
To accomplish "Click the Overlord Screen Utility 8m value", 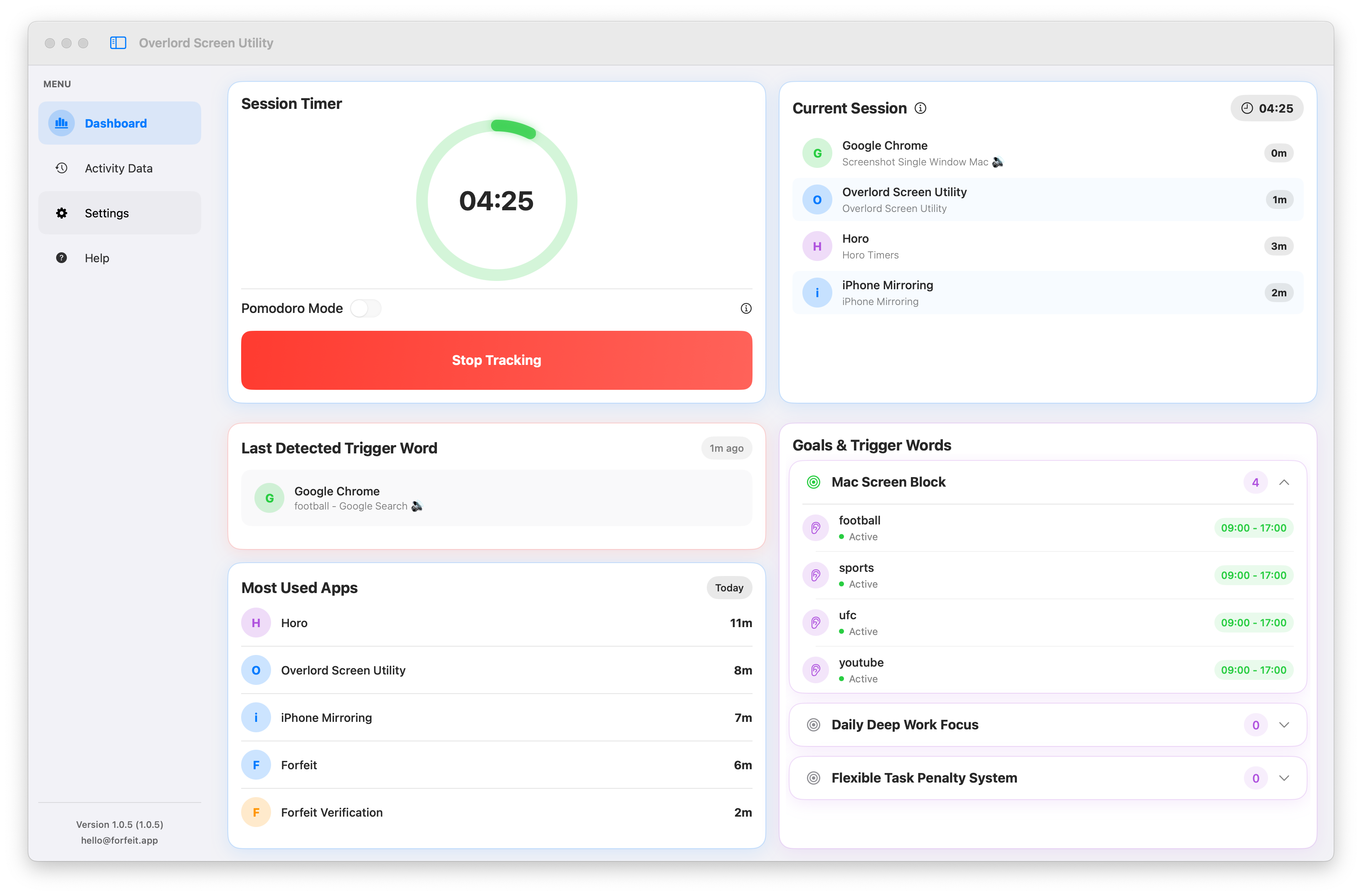I will pos(743,670).
